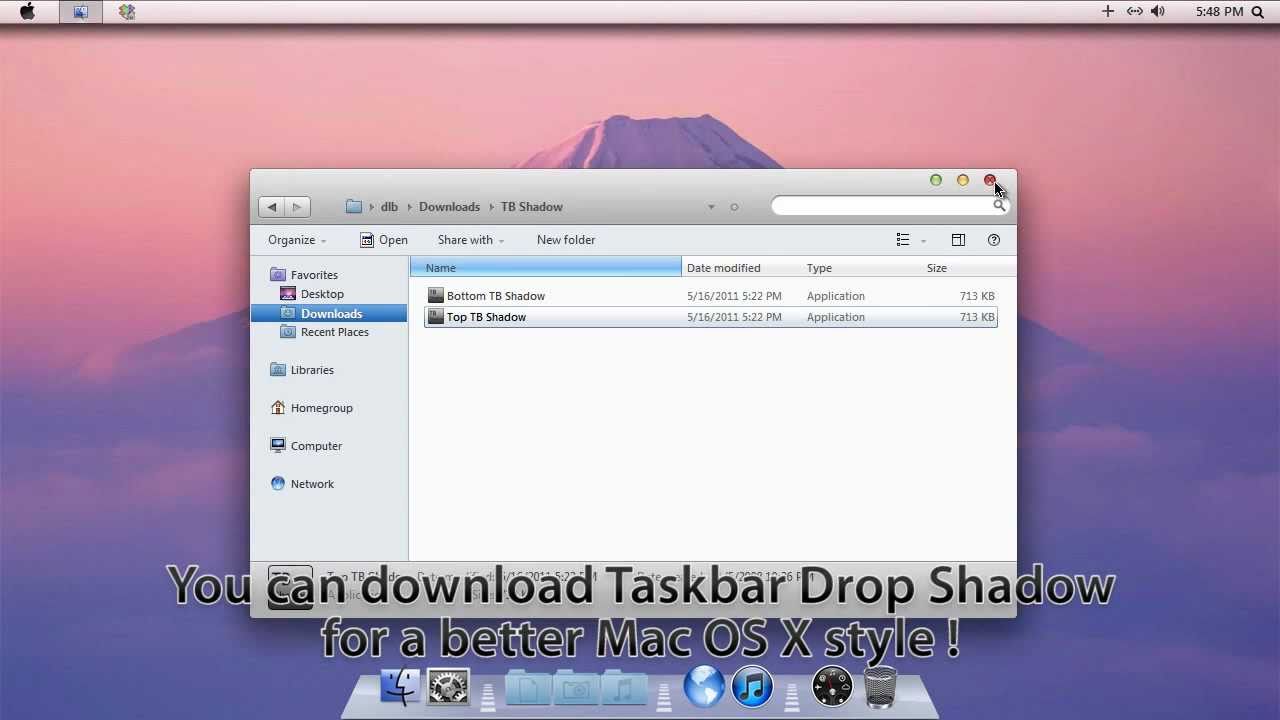
Task: Click the Bottom TB Shadow application icon
Action: 435,295
